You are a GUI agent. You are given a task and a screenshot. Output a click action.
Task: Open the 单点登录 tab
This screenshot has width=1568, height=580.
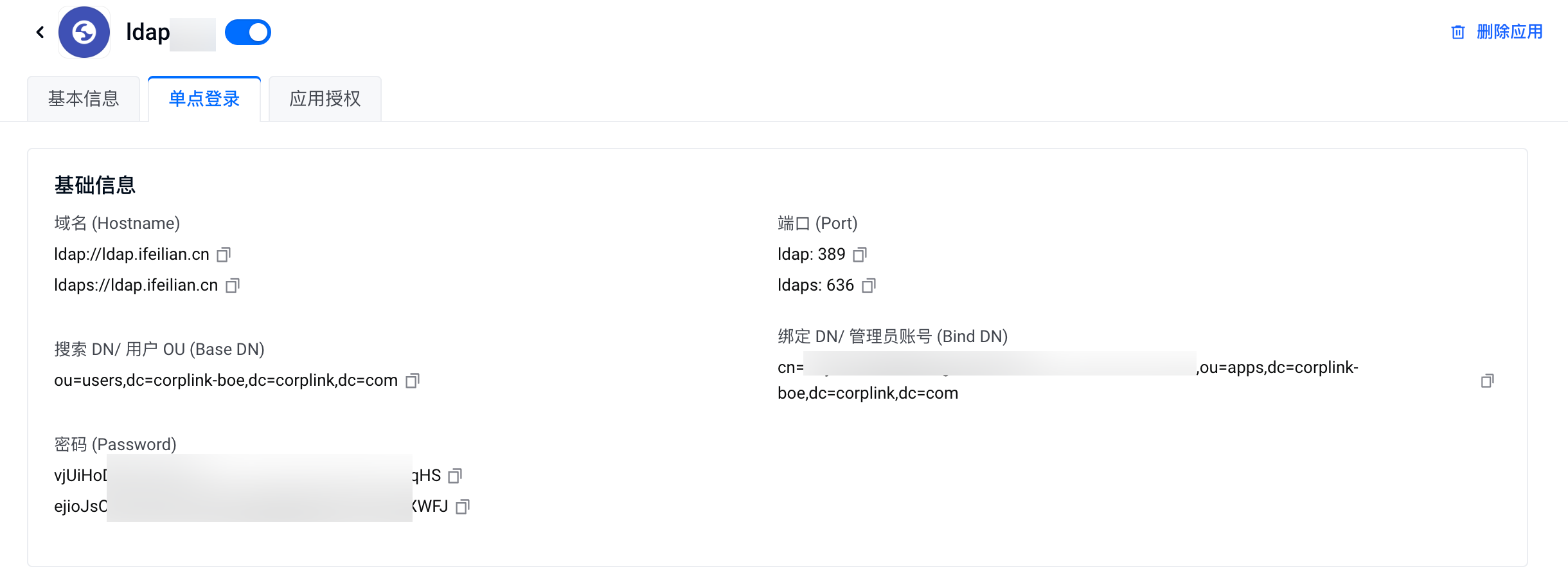tap(204, 98)
